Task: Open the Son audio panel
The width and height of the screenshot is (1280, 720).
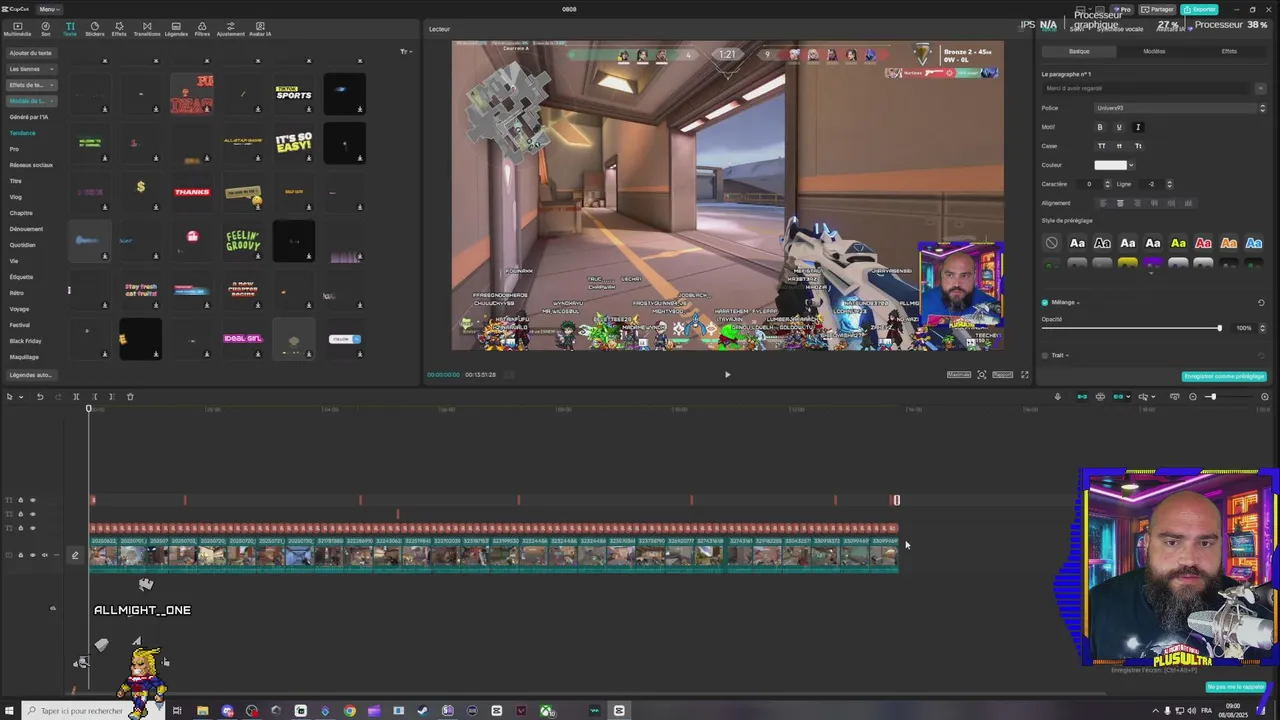Action: (x=46, y=29)
